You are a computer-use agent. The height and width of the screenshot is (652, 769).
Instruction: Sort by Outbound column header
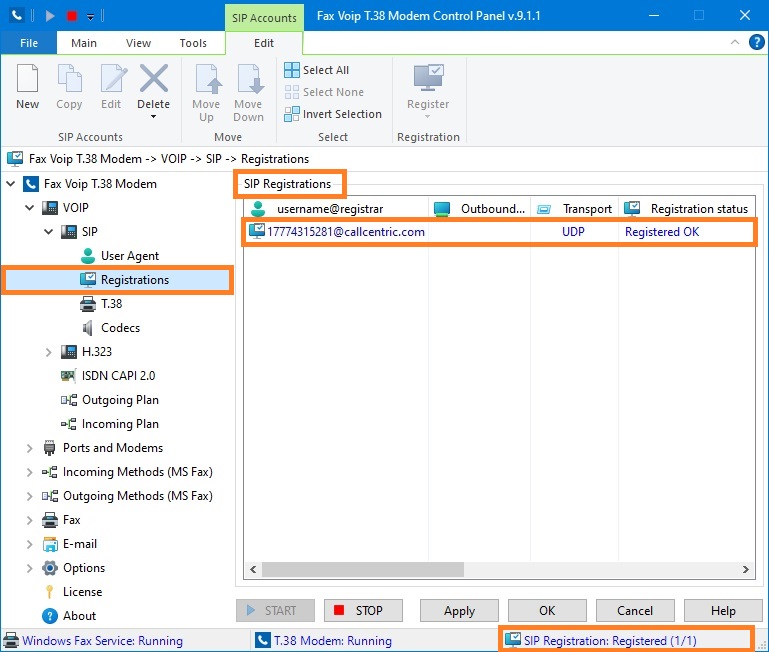480,209
